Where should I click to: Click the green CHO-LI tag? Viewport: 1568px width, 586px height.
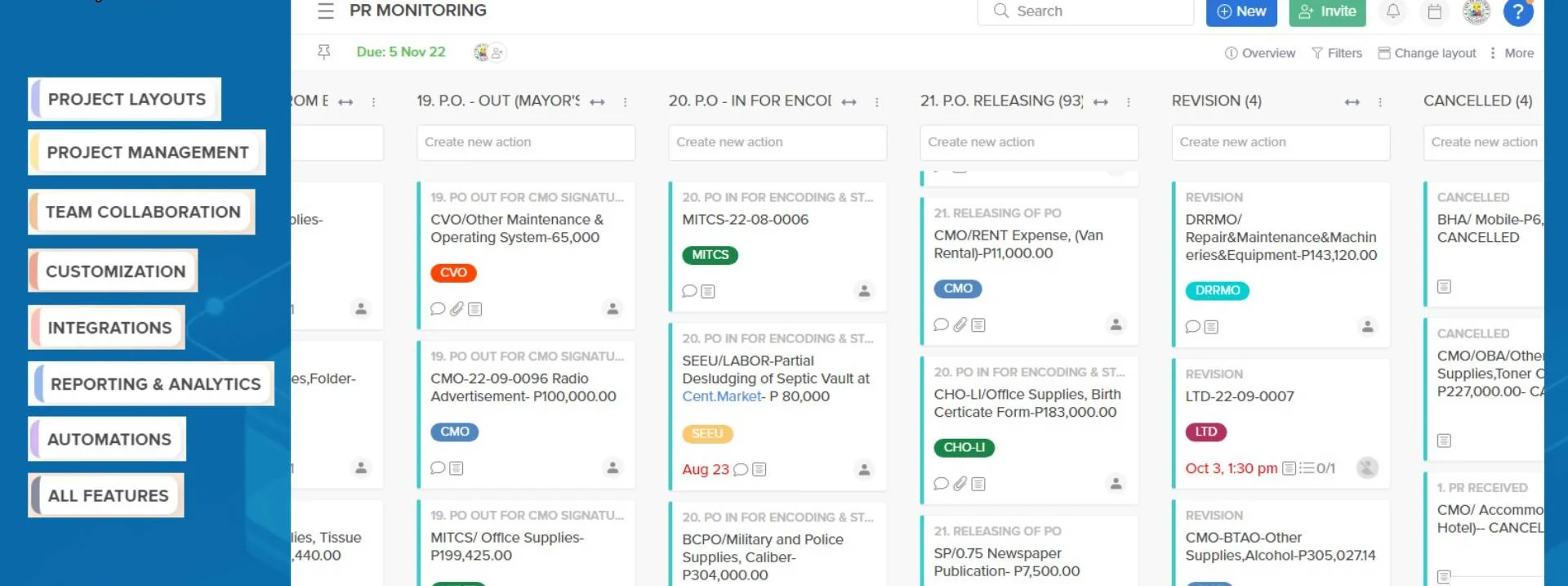(964, 448)
